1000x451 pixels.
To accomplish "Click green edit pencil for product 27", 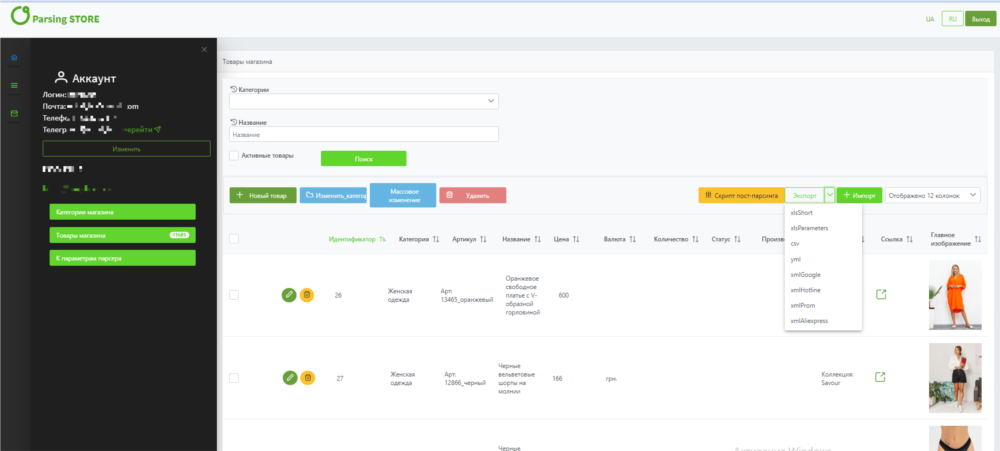I will [x=289, y=377].
